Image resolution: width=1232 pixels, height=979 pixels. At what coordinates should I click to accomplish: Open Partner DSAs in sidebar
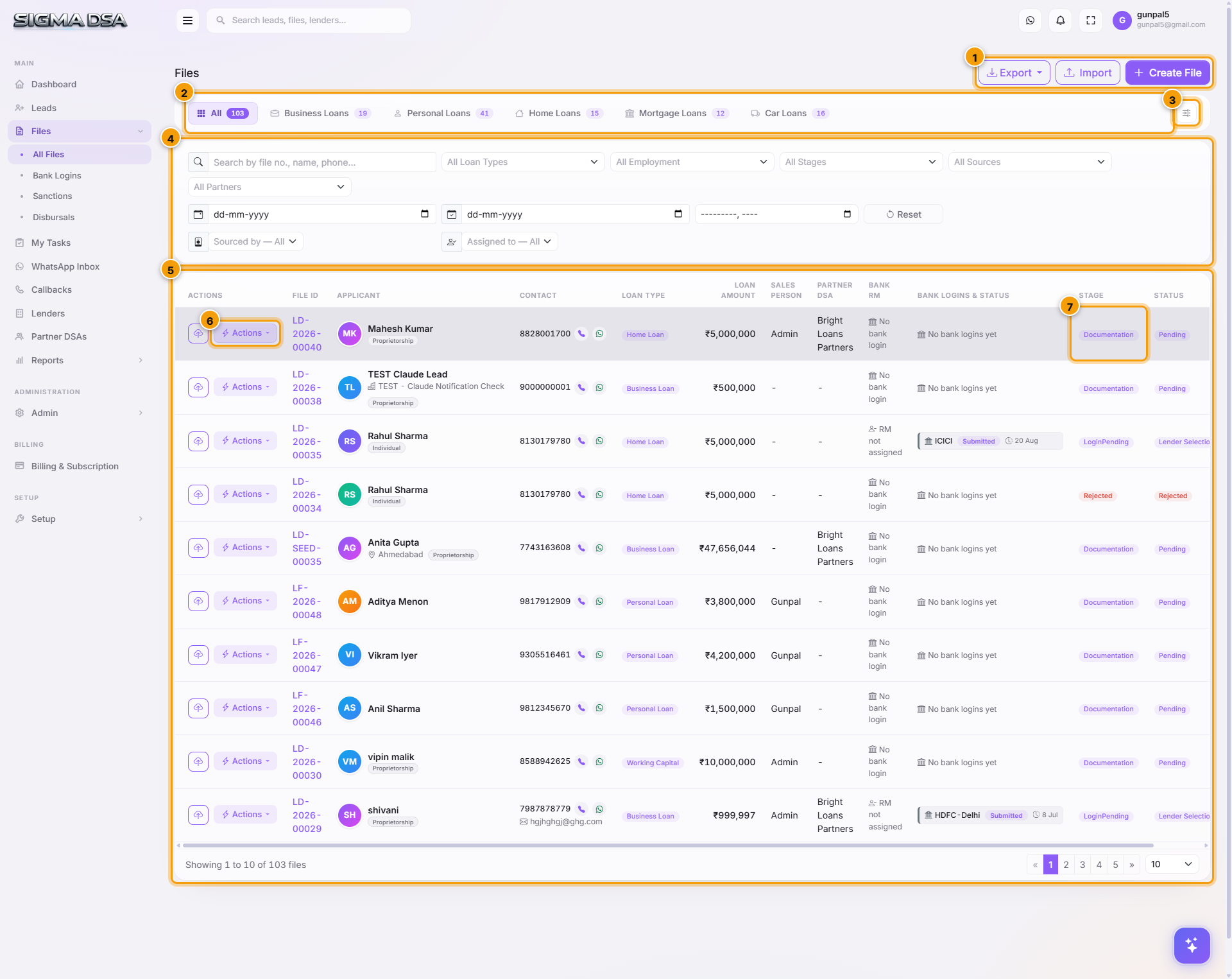point(80,336)
